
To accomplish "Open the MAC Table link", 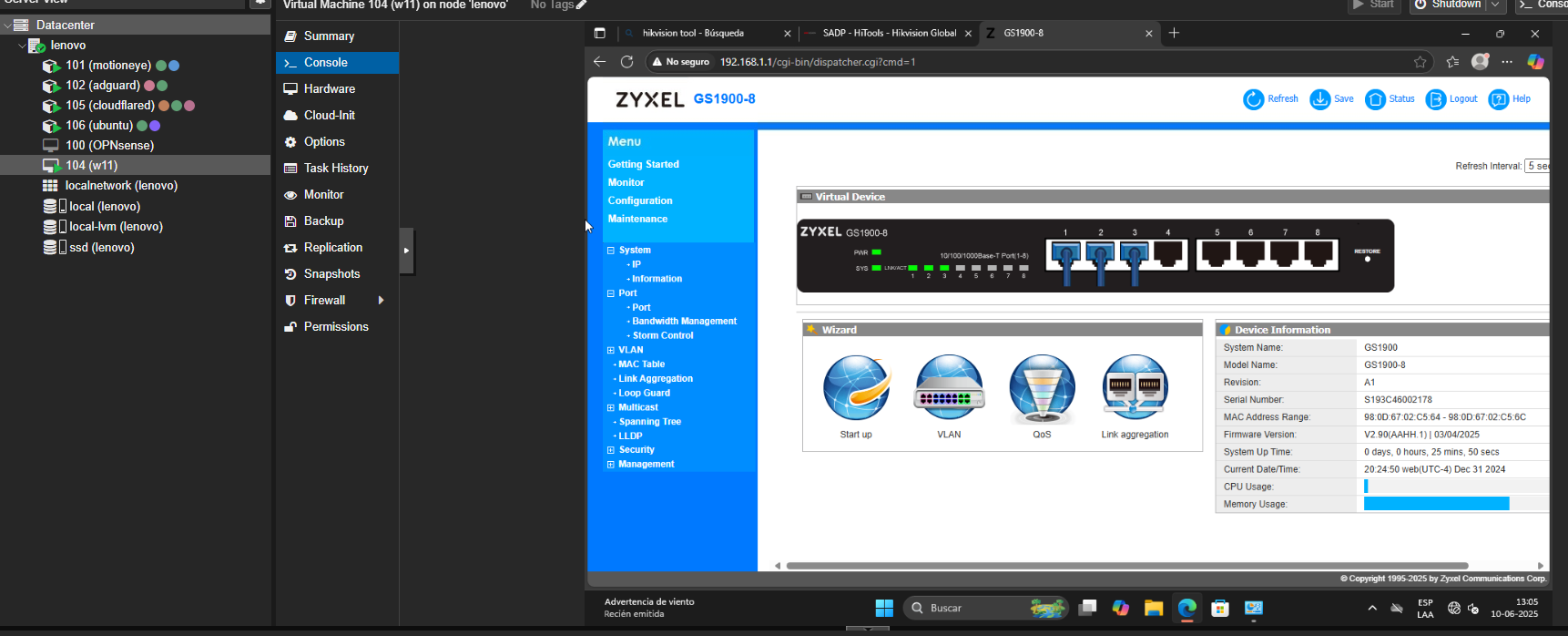I will coord(642,364).
